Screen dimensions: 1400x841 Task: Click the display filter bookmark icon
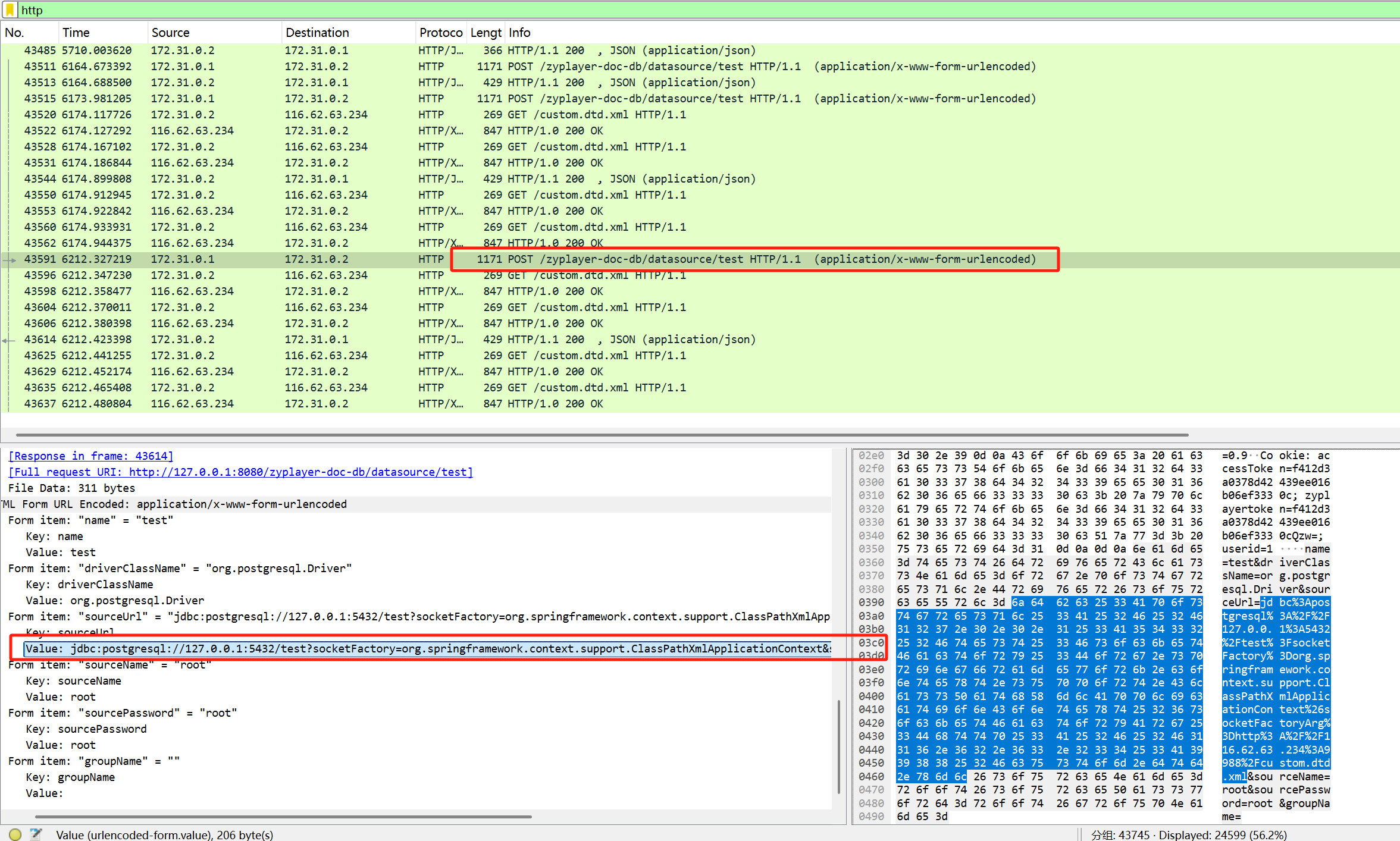tap(10, 10)
